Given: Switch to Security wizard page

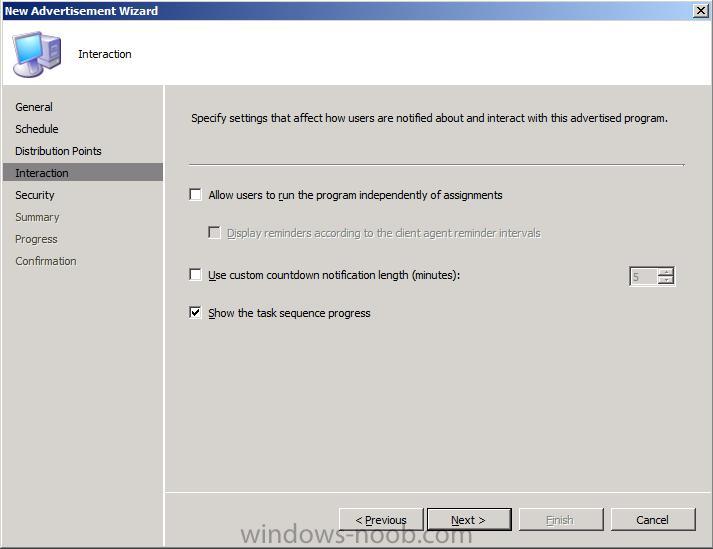Looking at the screenshot, I should pos(35,195).
